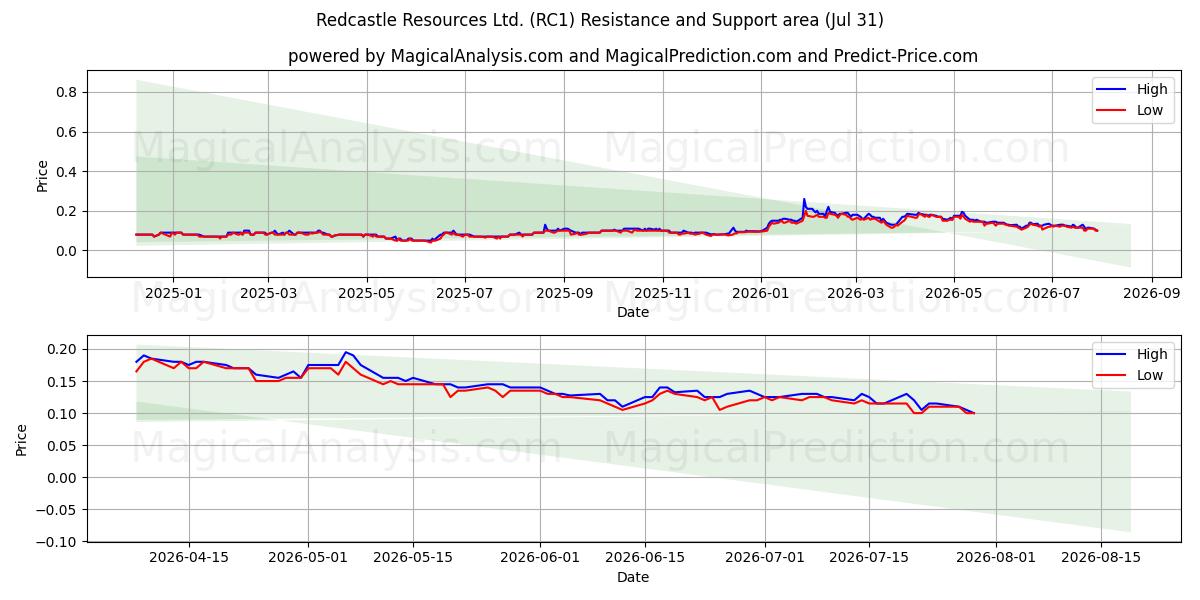Click the '2026-06-01' date tick label
Screen dimensions: 1200x600
pos(540,558)
